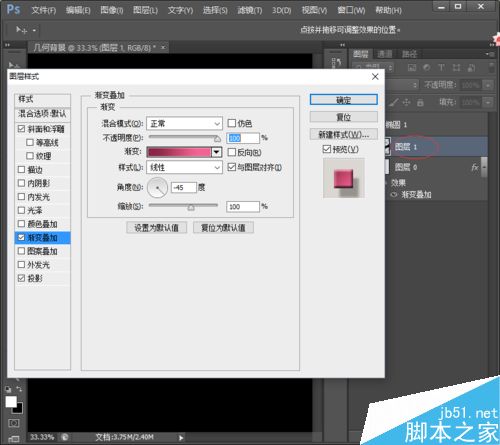Click default foreground/background colors icon
This screenshot has height=445, width=500.
(x=8, y=389)
